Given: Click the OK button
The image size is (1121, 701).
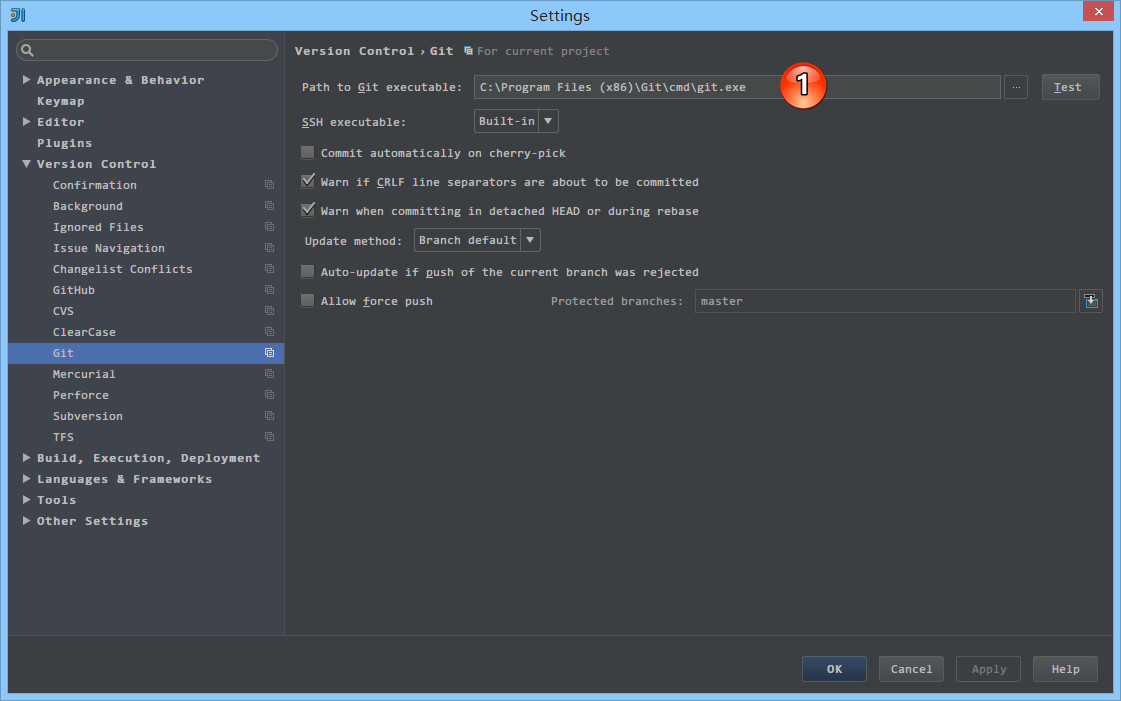Looking at the screenshot, I should pyautogui.click(x=834, y=669).
